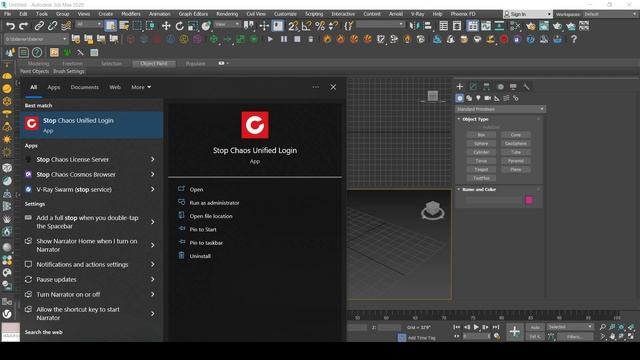Expand Stop Chaos Cosmos Browser arrow
The image size is (640, 360).
152,175
